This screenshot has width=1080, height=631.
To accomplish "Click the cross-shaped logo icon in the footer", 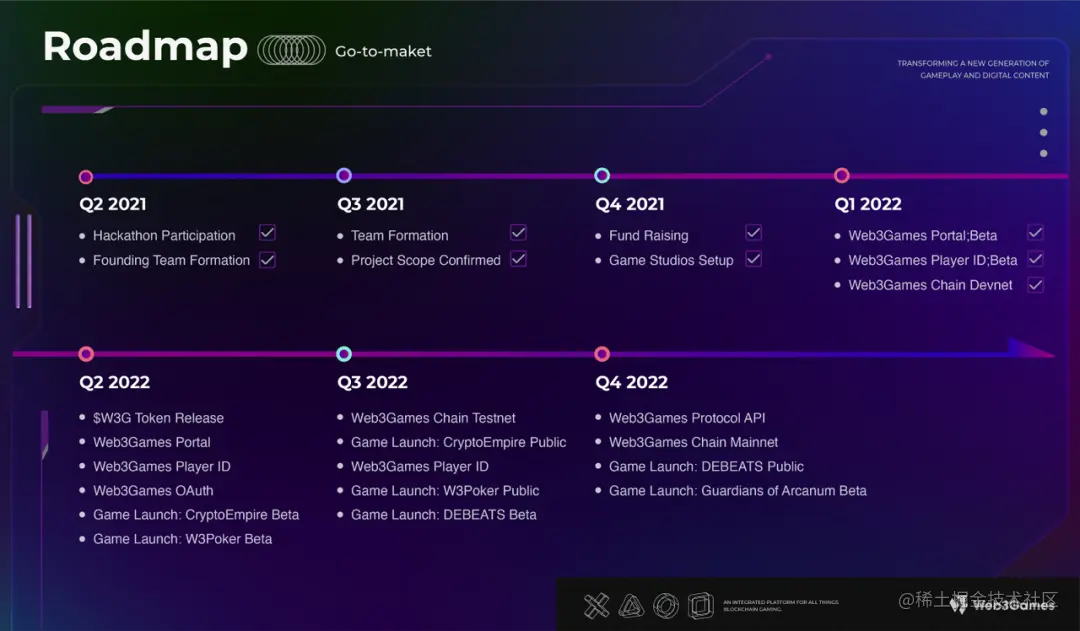I will click(x=597, y=605).
